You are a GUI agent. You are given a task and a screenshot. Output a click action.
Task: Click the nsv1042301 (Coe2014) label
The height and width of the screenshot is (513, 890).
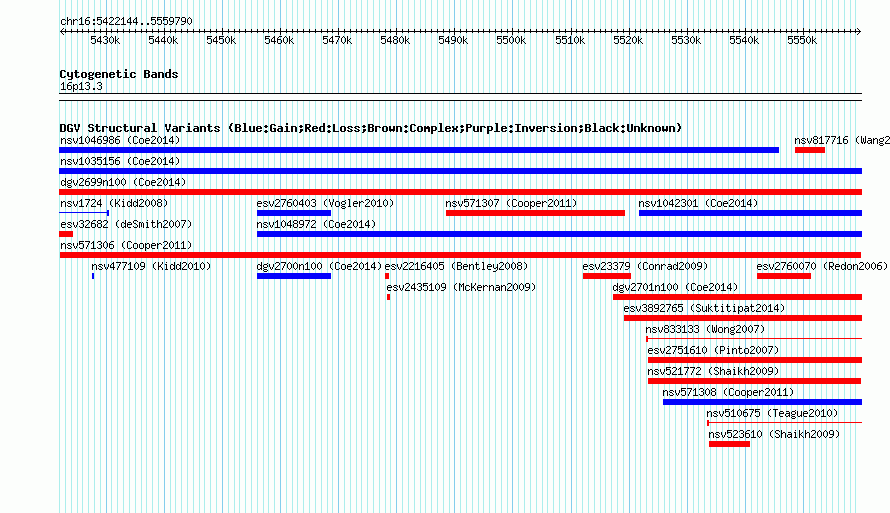click(x=698, y=203)
